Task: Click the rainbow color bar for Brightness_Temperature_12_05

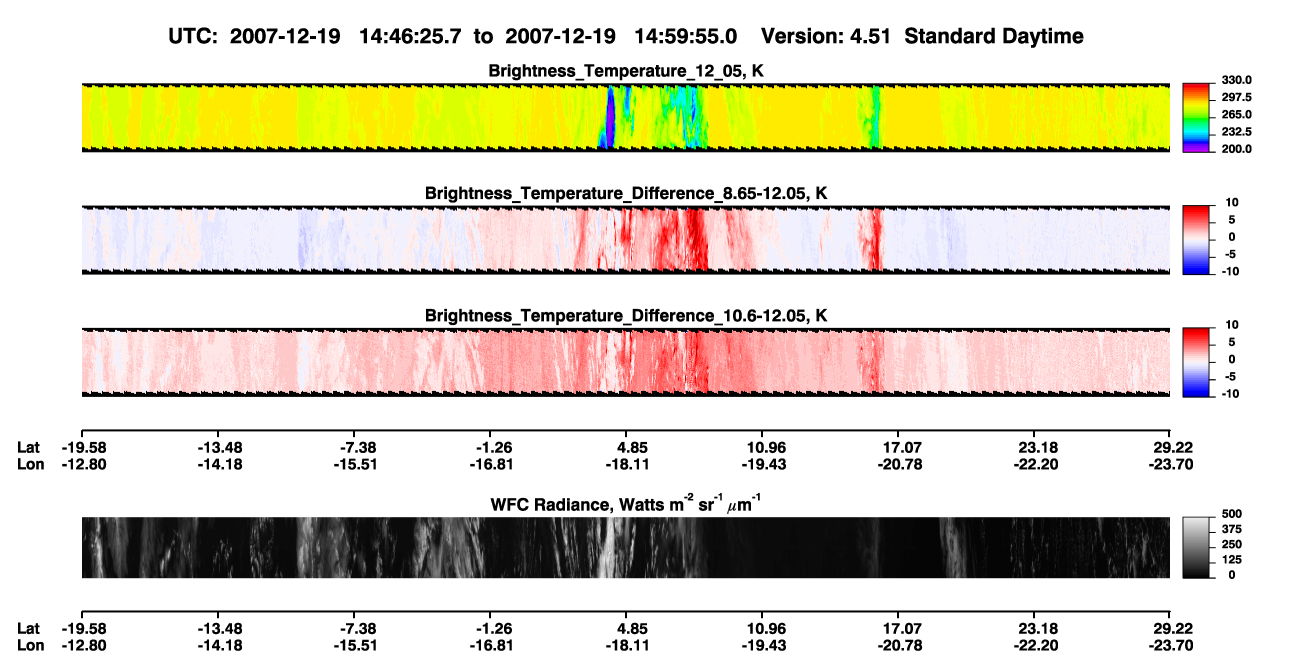Action: tap(1196, 117)
